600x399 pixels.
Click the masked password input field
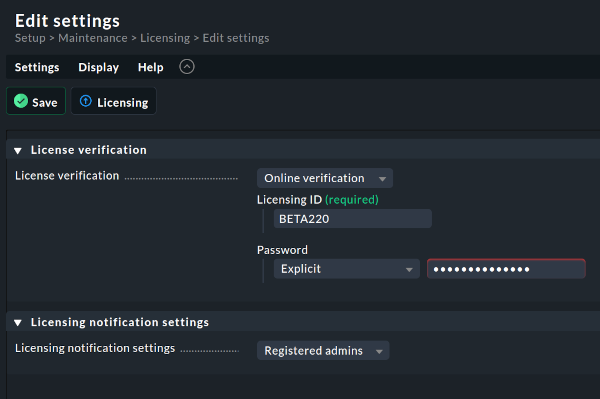tap(506, 269)
